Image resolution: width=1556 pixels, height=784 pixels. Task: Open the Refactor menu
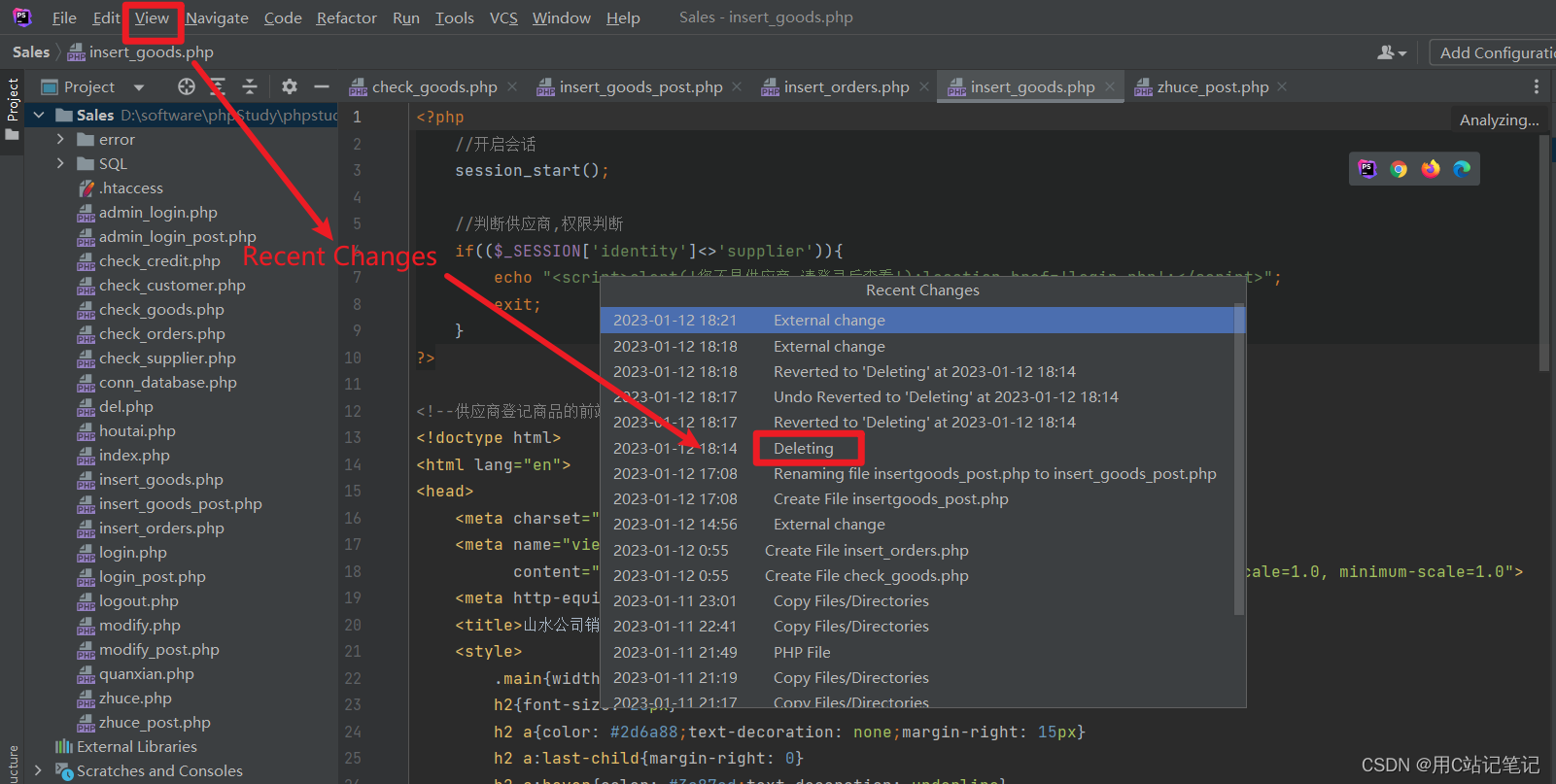pyautogui.click(x=346, y=17)
